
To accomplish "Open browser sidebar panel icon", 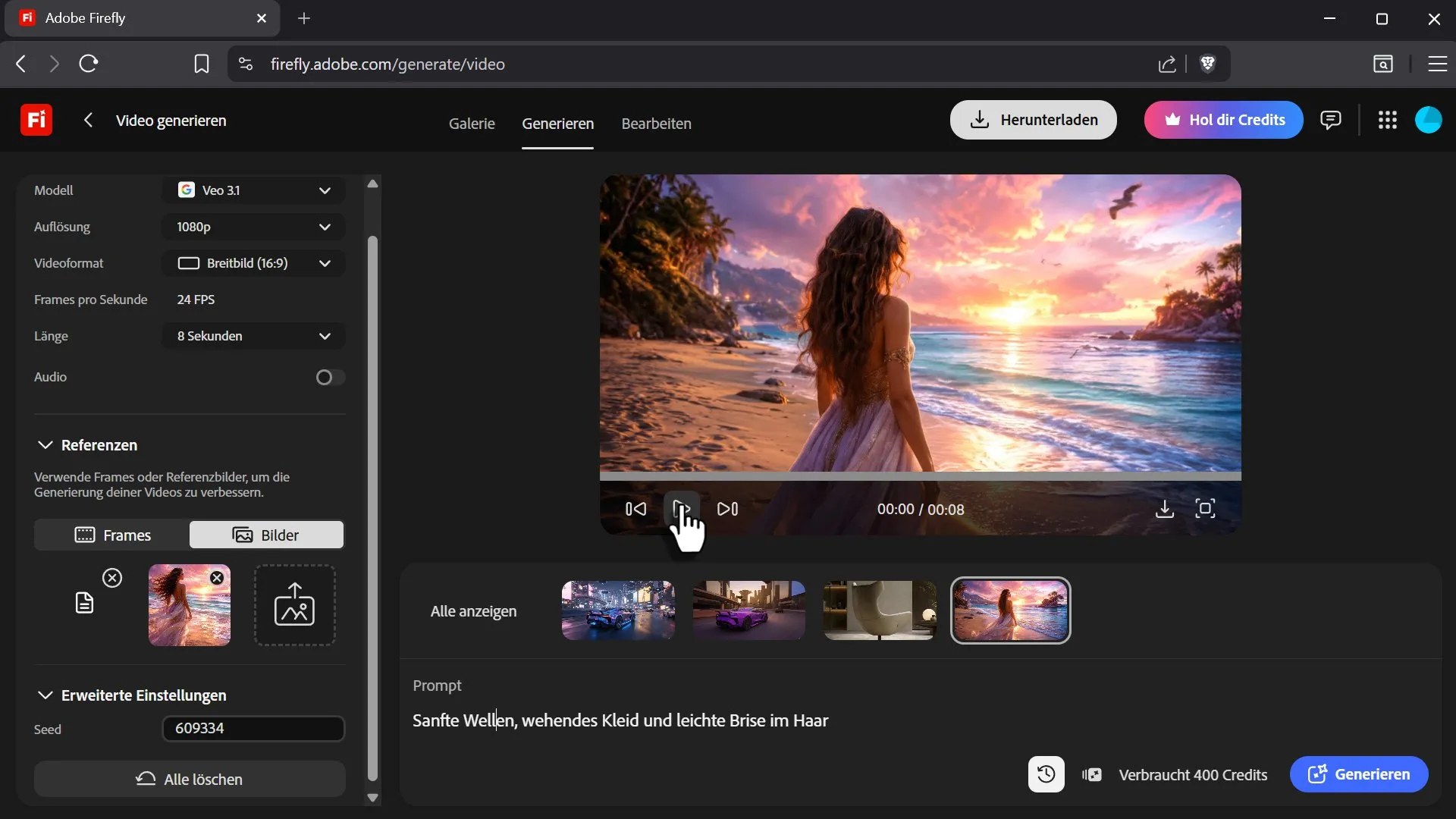I will [1383, 64].
